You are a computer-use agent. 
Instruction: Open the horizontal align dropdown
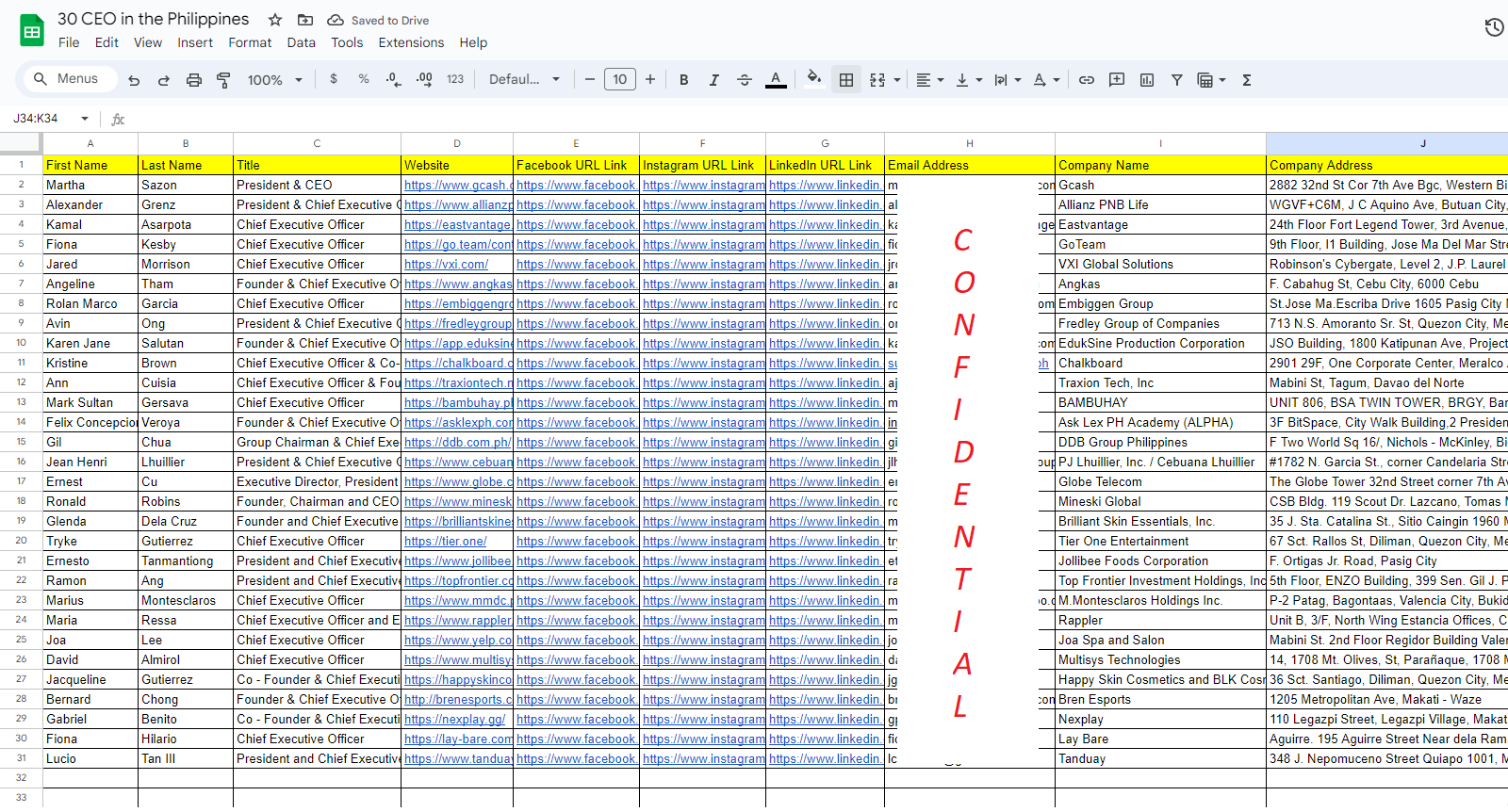(930, 80)
